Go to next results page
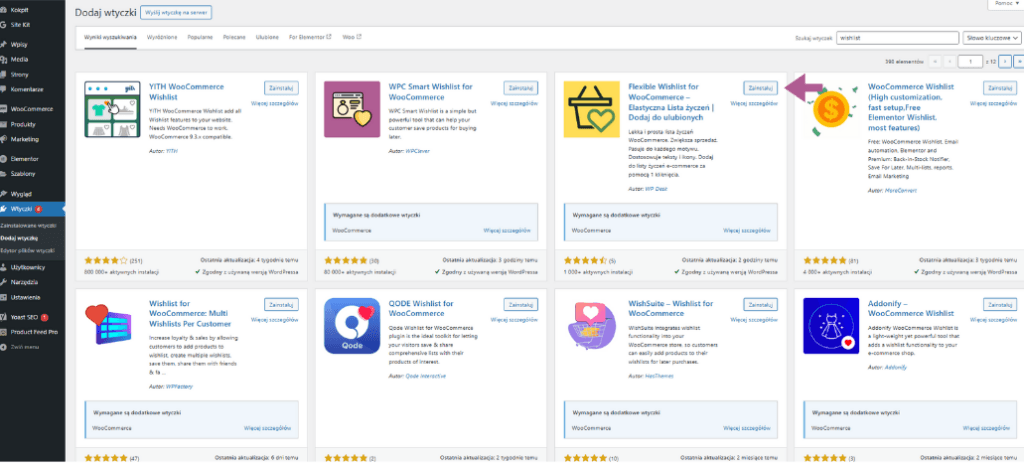The height and width of the screenshot is (466, 1024). pos(1006,61)
